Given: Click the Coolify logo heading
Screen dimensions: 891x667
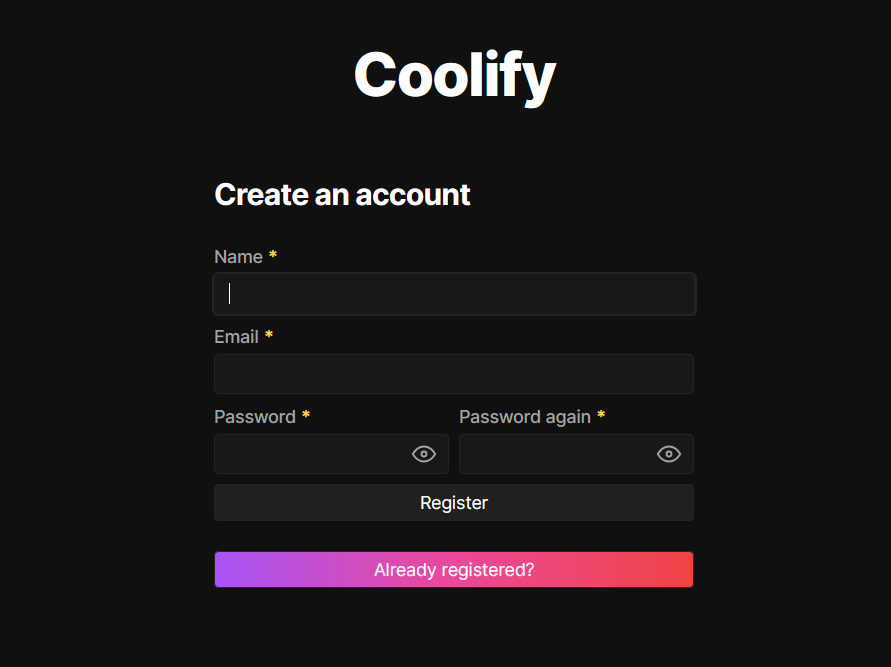Looking at the screenshot, I should click(454, 76).
